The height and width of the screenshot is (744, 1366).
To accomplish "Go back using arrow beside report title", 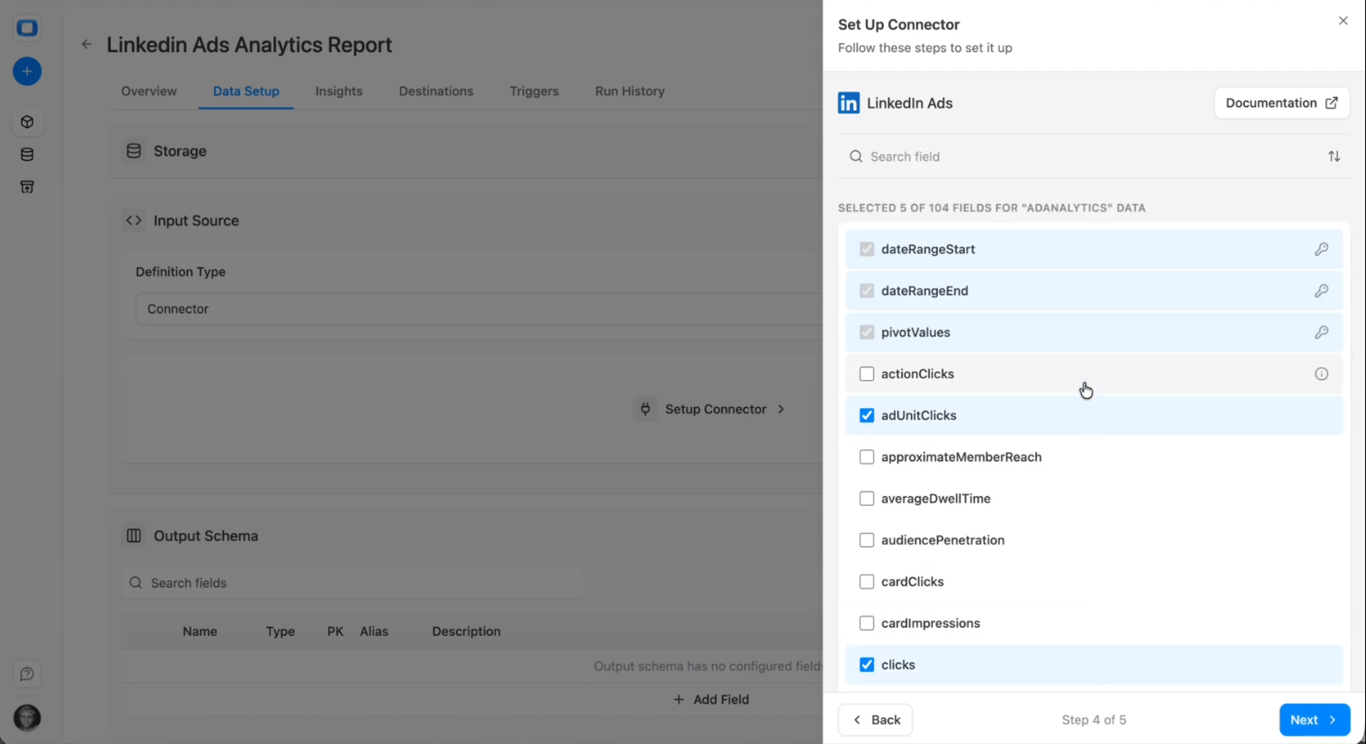I will point(87,44).
